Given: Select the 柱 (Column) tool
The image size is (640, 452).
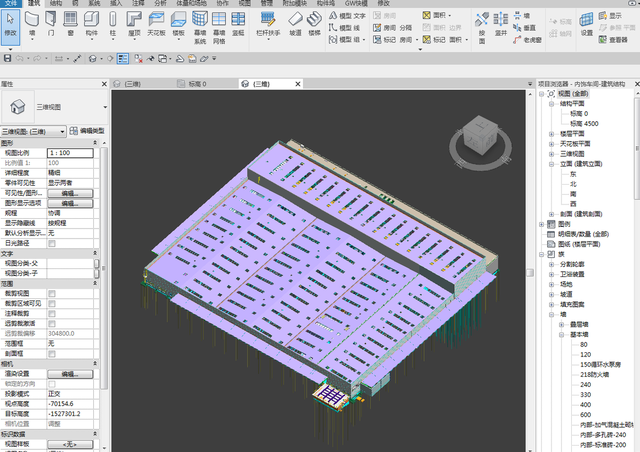Looking at the screenshot, I should (x=113, y=24).
